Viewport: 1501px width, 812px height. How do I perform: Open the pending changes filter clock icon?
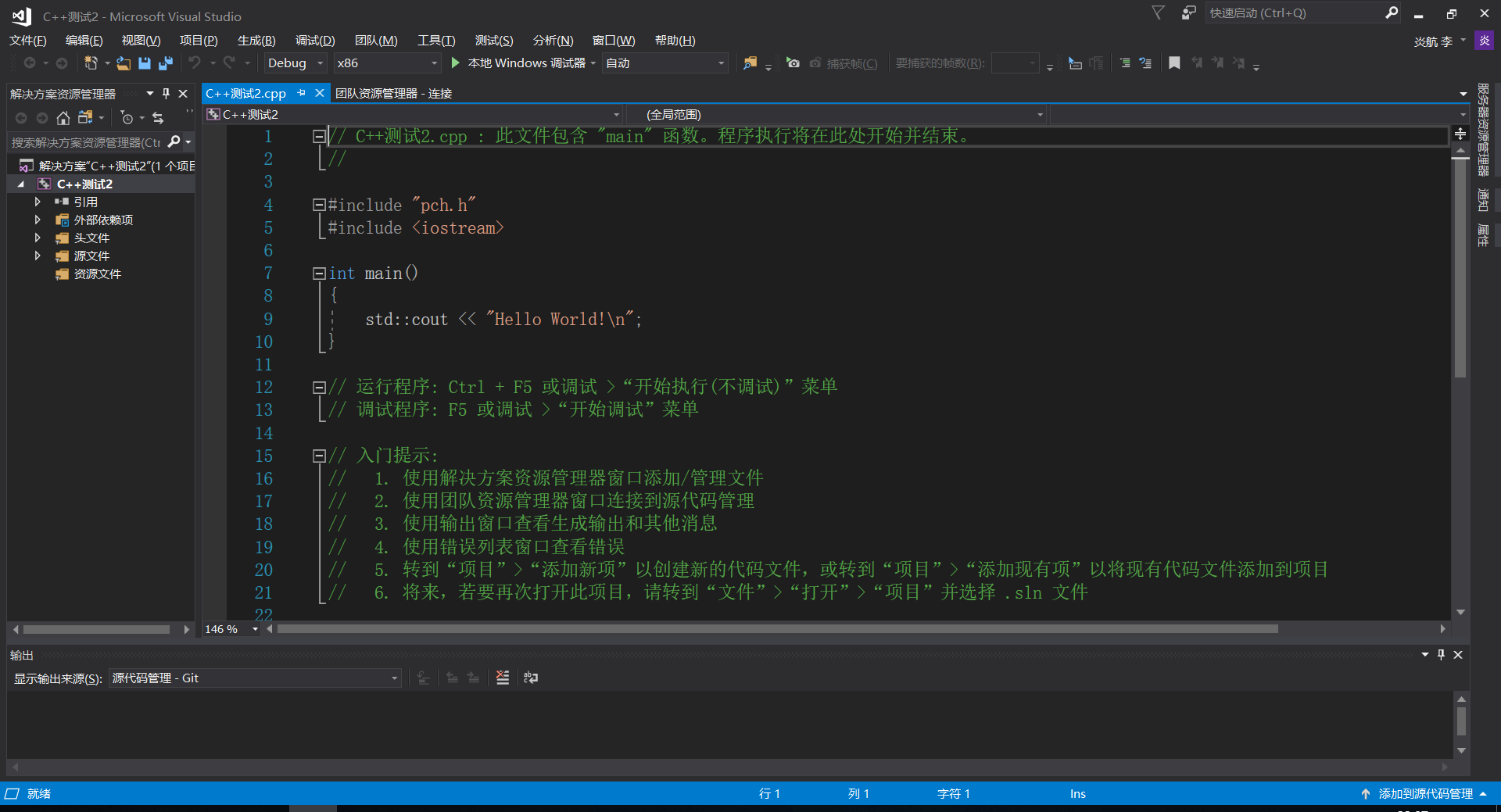point(127,118)
